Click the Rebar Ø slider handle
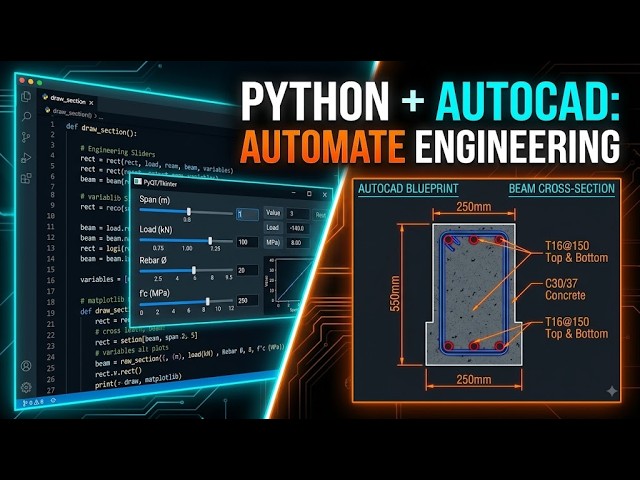Image resolution: width=640 pixels, height=480 pixels. click(x=194, y=270)
